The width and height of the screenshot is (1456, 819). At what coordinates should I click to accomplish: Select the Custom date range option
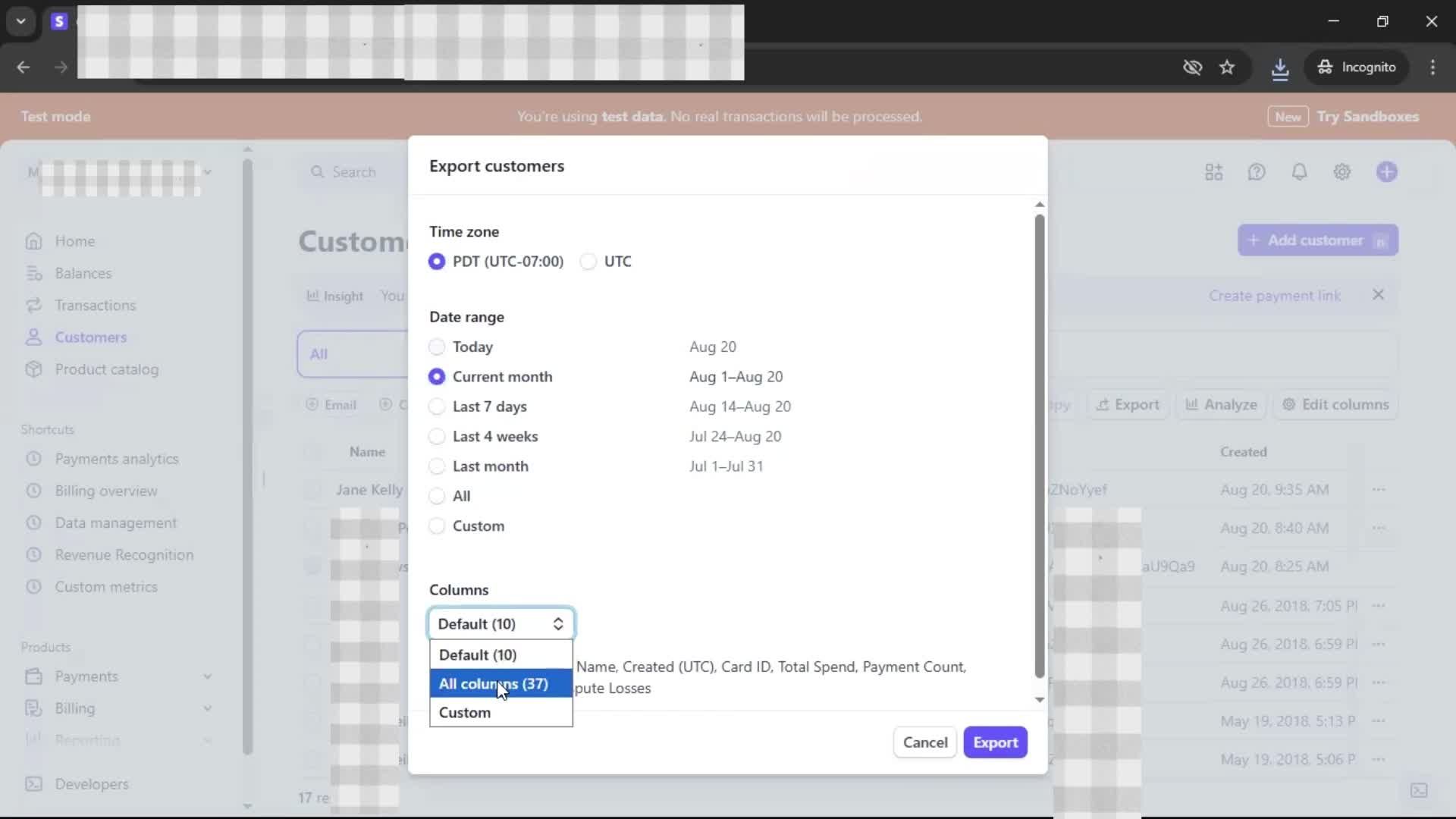pyautogui.click(x=437, y=526)
